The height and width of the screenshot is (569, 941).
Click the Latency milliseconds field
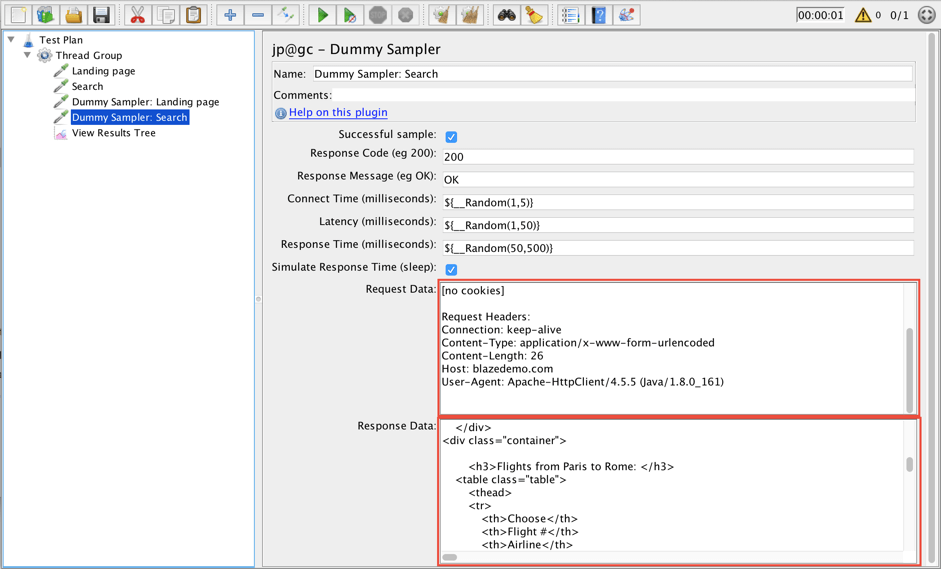pyautogui.click(x=678, y=225)
